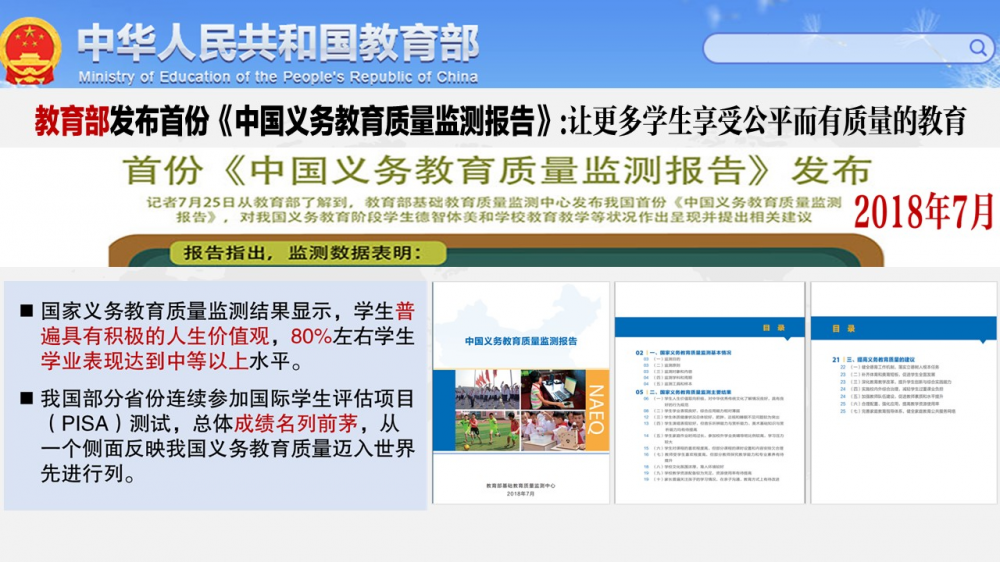1000x562 pixels.
Task: Click the first black square bullet marker
Action: (x=27, y=311)
